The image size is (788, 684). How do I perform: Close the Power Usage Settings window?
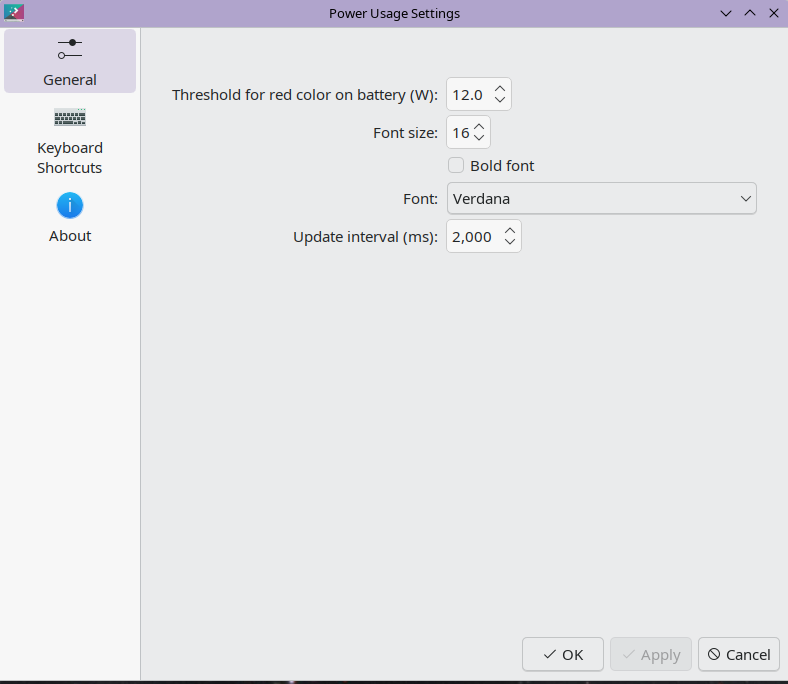pos(774,13)
